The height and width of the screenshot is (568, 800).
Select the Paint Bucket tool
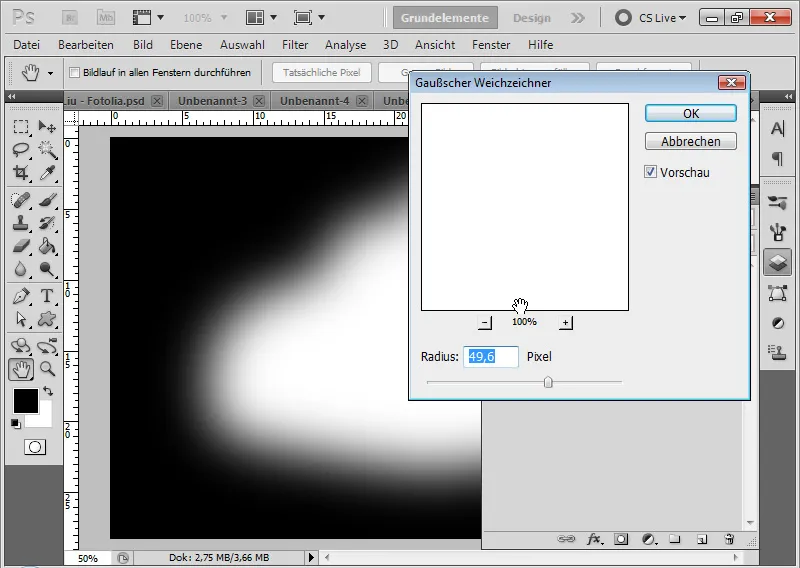point(47,246)
